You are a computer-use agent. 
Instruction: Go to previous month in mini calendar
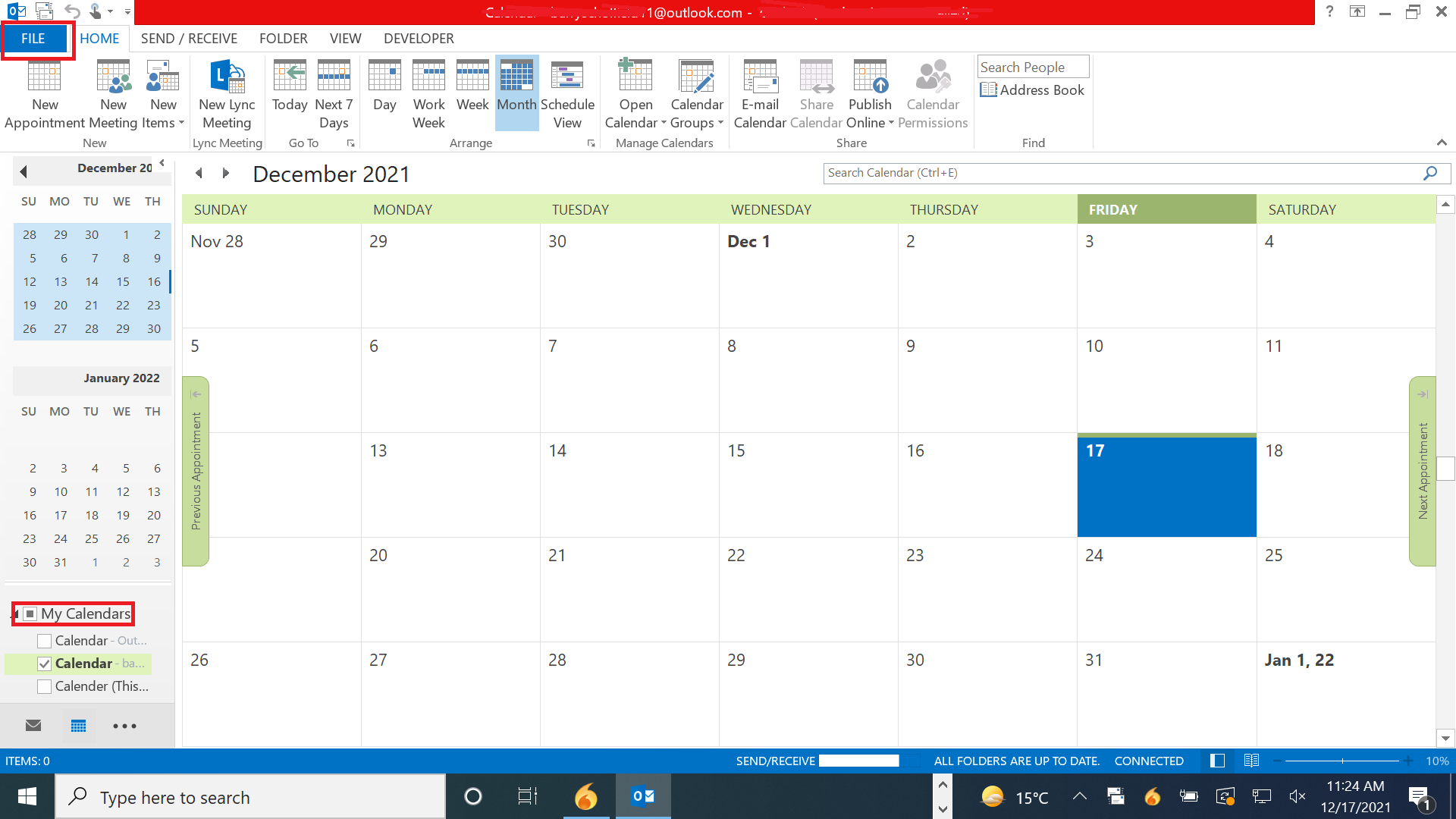pos(24,171)
